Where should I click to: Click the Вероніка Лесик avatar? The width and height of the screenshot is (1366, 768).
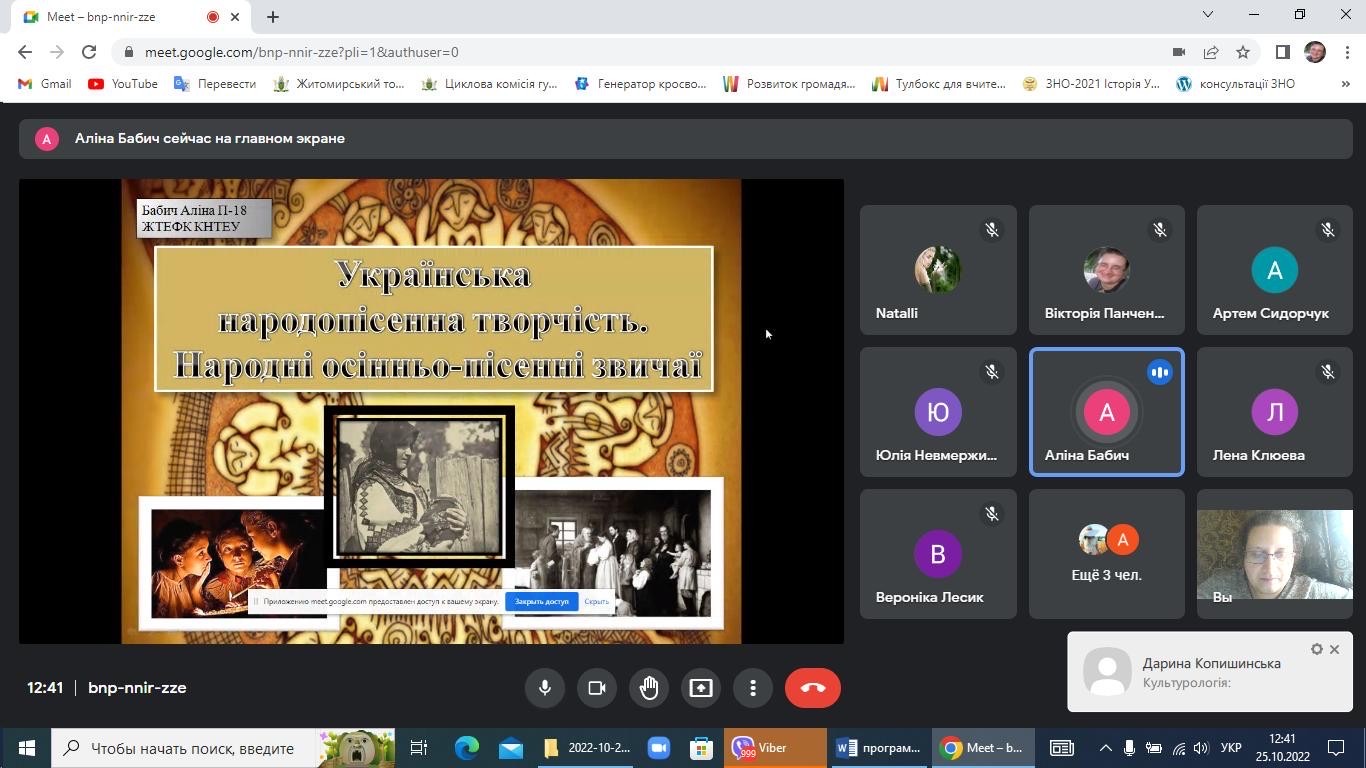[x=938, y=554]
